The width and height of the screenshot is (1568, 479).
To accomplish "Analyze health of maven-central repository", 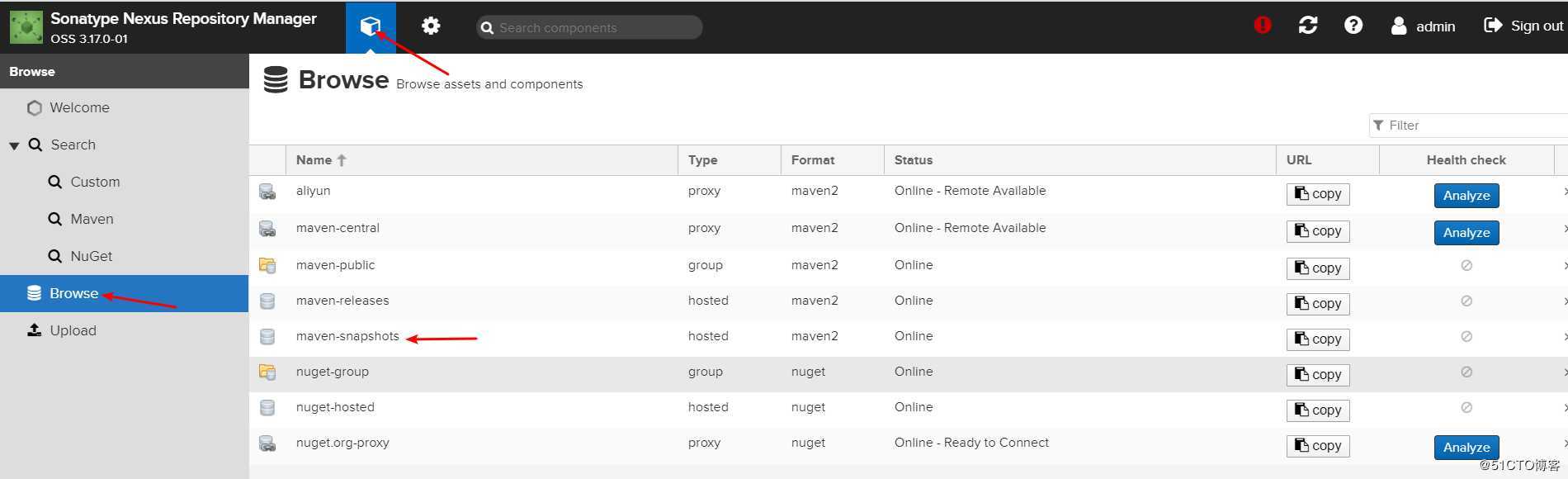I will (1466, 233).
